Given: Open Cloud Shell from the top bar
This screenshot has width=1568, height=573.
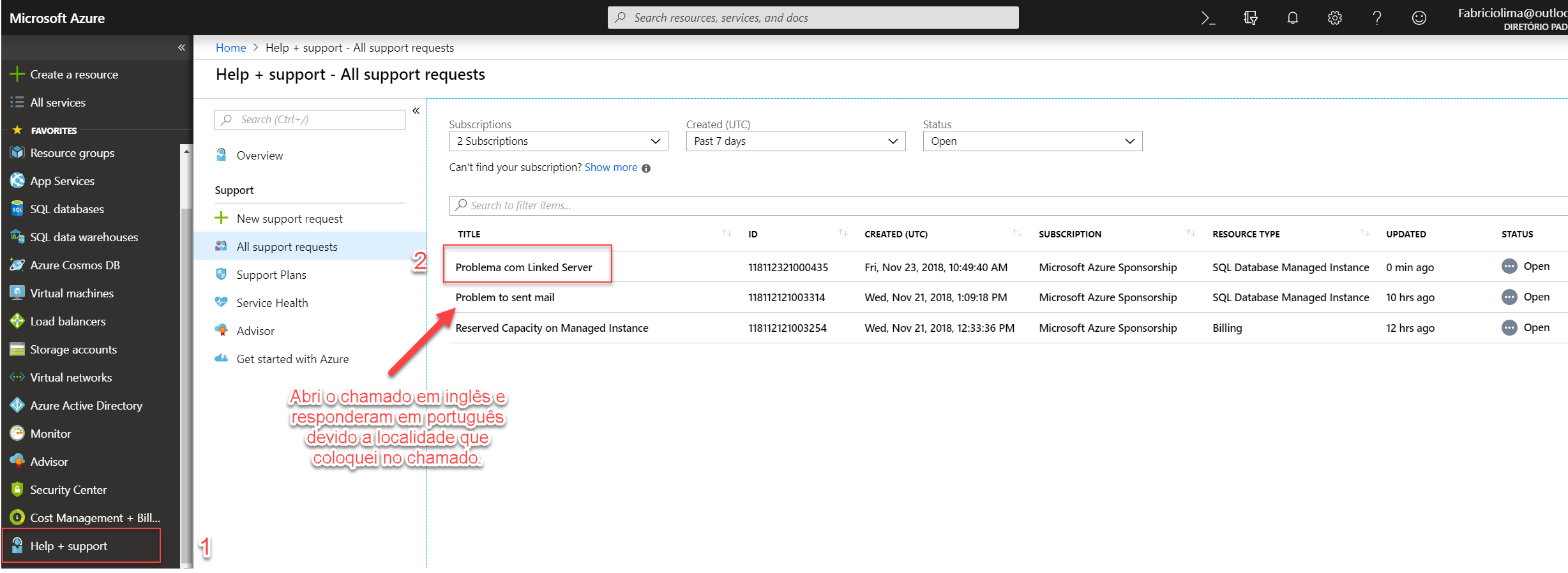Looking at the screenshot, I should [1208, 18].
